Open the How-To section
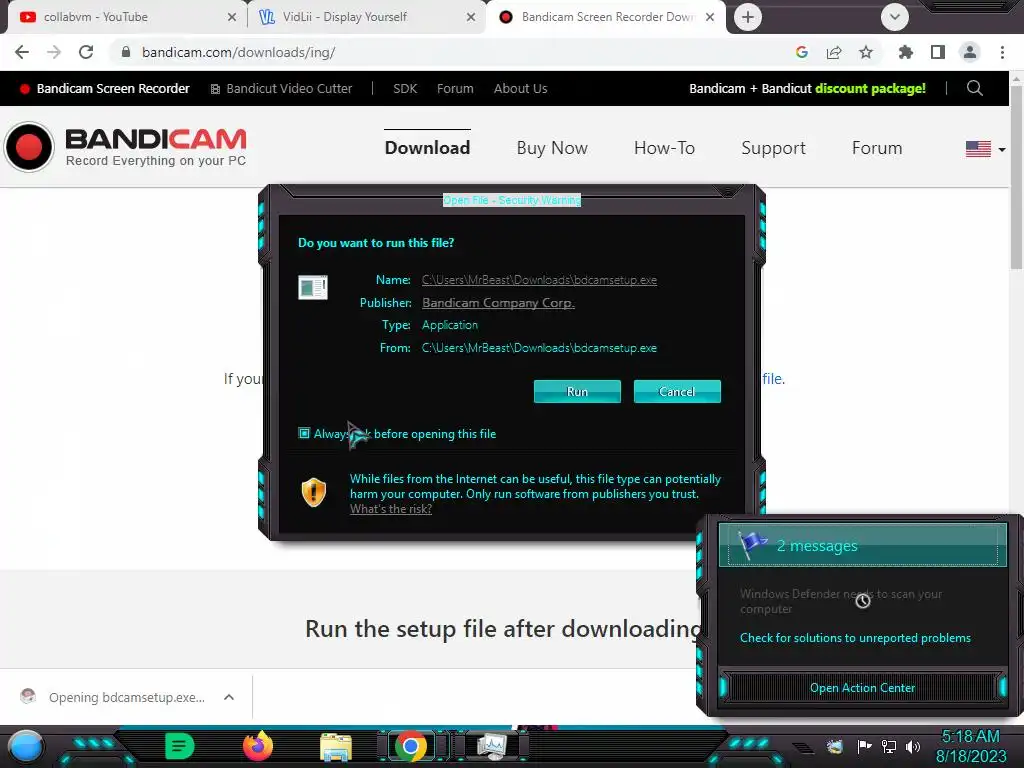Viewport: 1024px width, 768px height. [664, 148]
